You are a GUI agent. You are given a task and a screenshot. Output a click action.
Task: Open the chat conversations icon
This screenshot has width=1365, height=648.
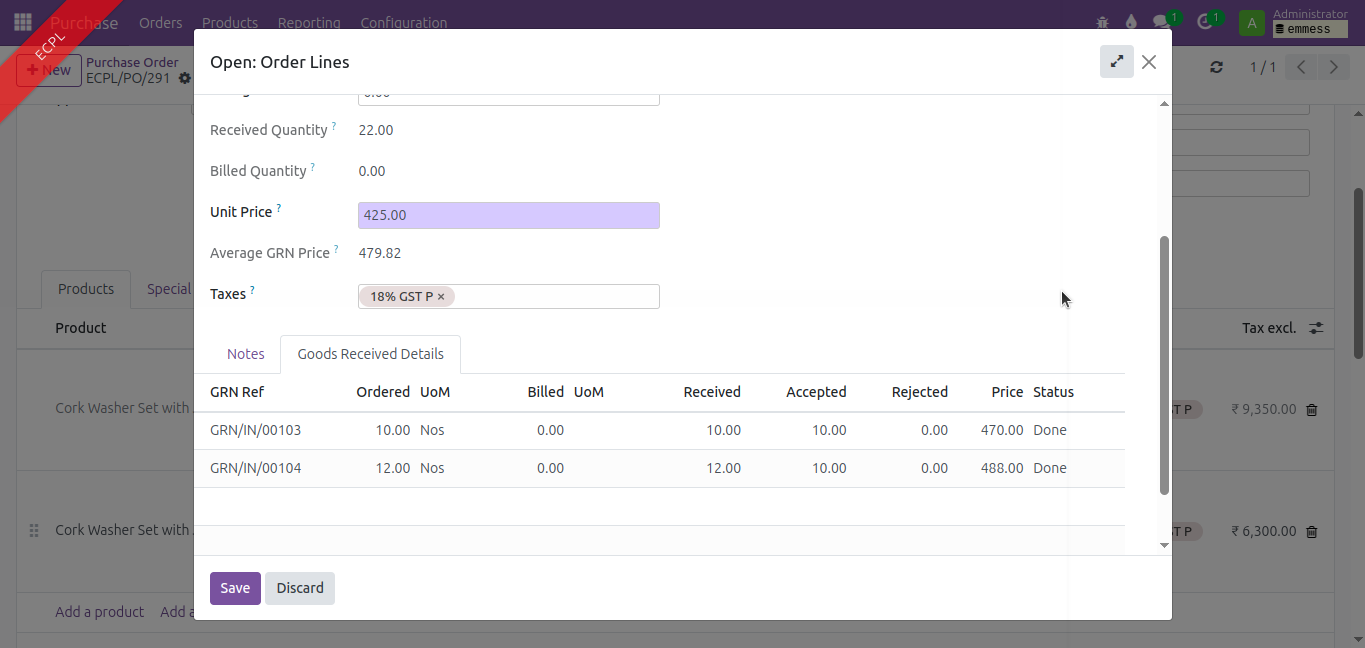[1160, 22]
